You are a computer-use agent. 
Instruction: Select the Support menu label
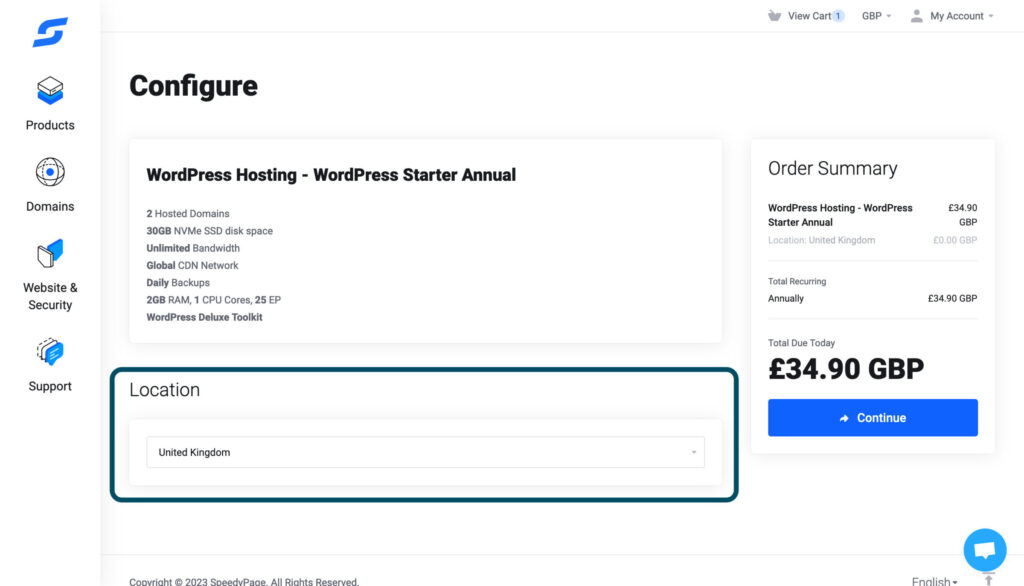(x=50, y=386)
